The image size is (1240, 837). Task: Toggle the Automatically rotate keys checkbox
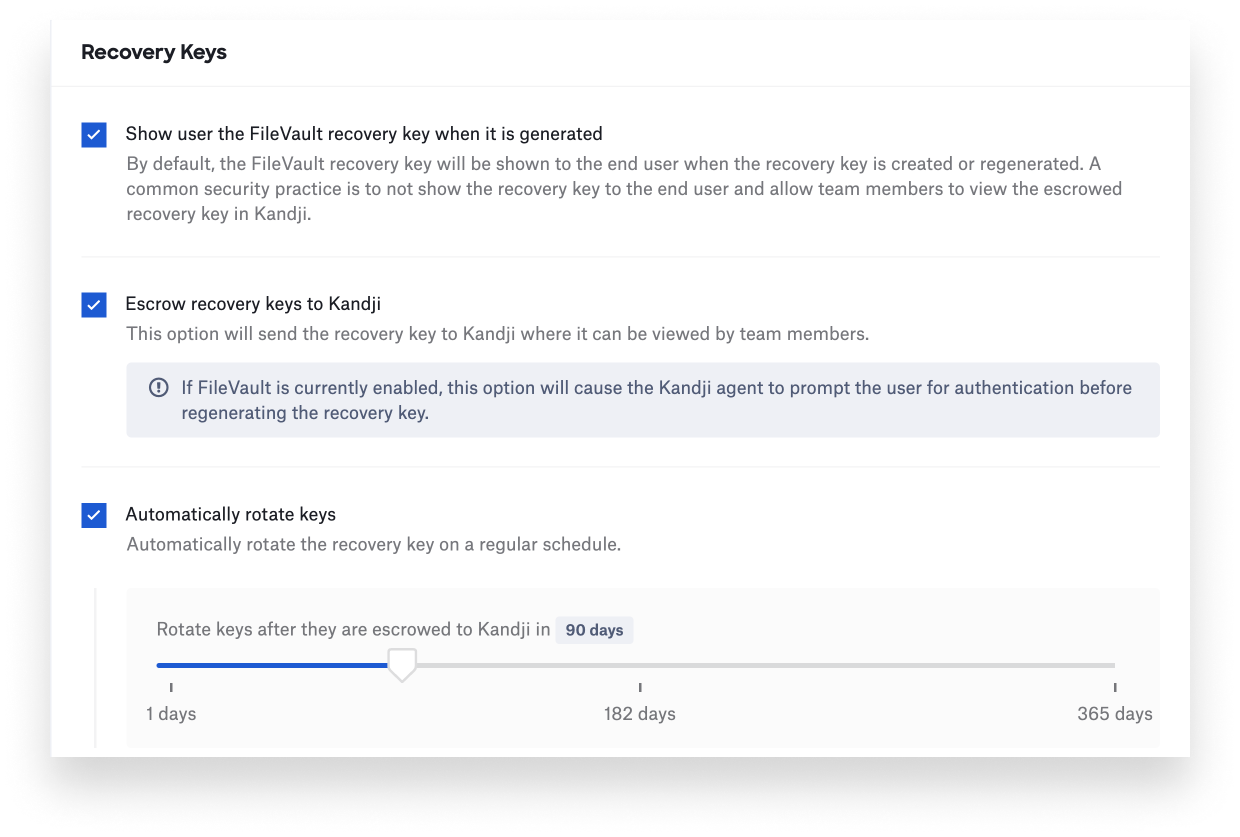point(93,515)
